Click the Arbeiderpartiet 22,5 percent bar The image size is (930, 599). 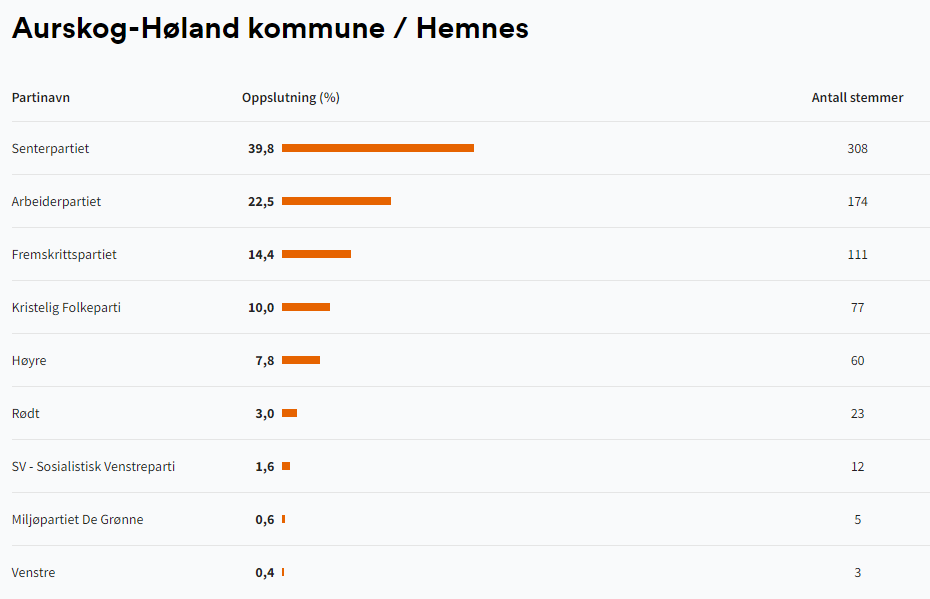pyautogui.click(x=336, y=201)
